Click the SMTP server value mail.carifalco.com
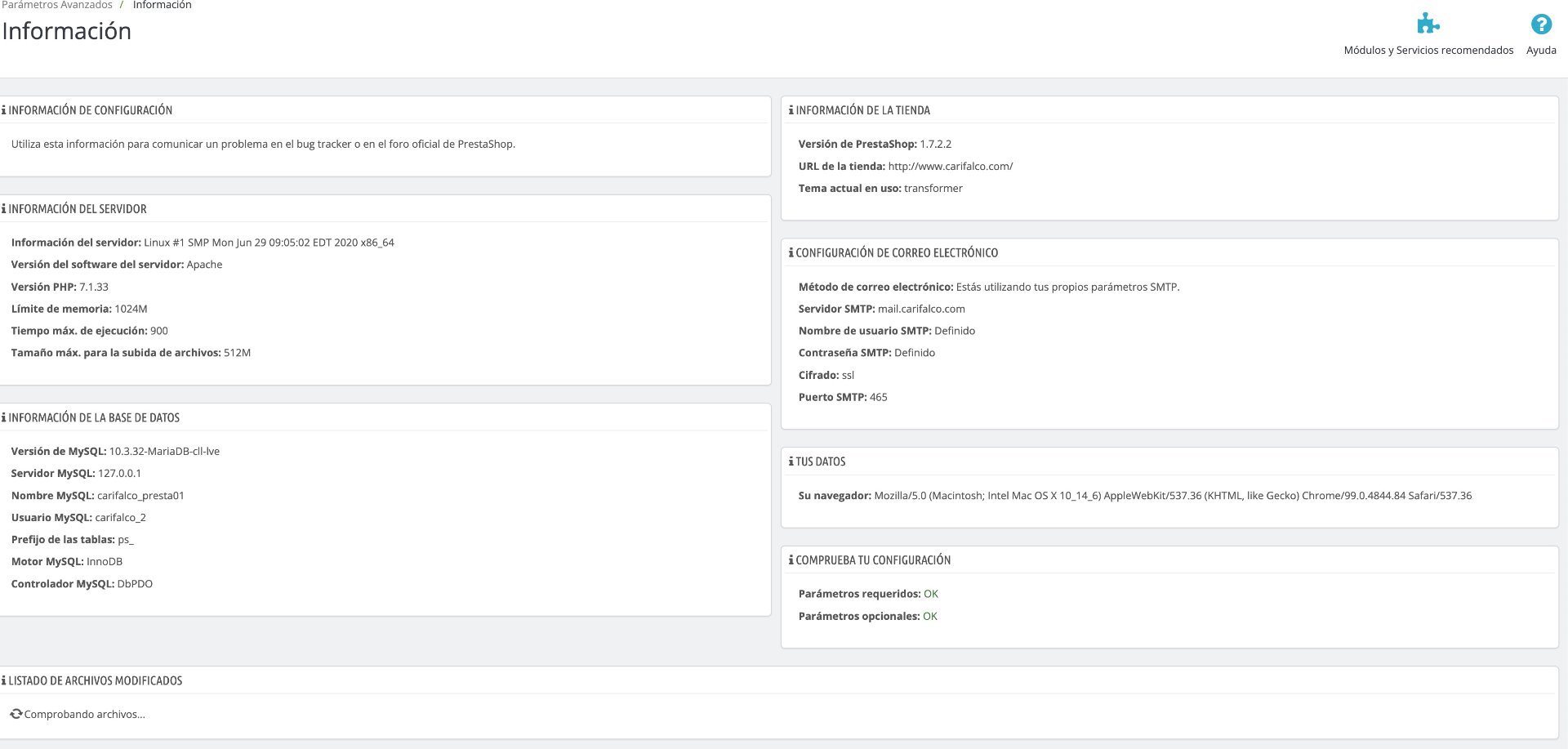 (921, 309)
